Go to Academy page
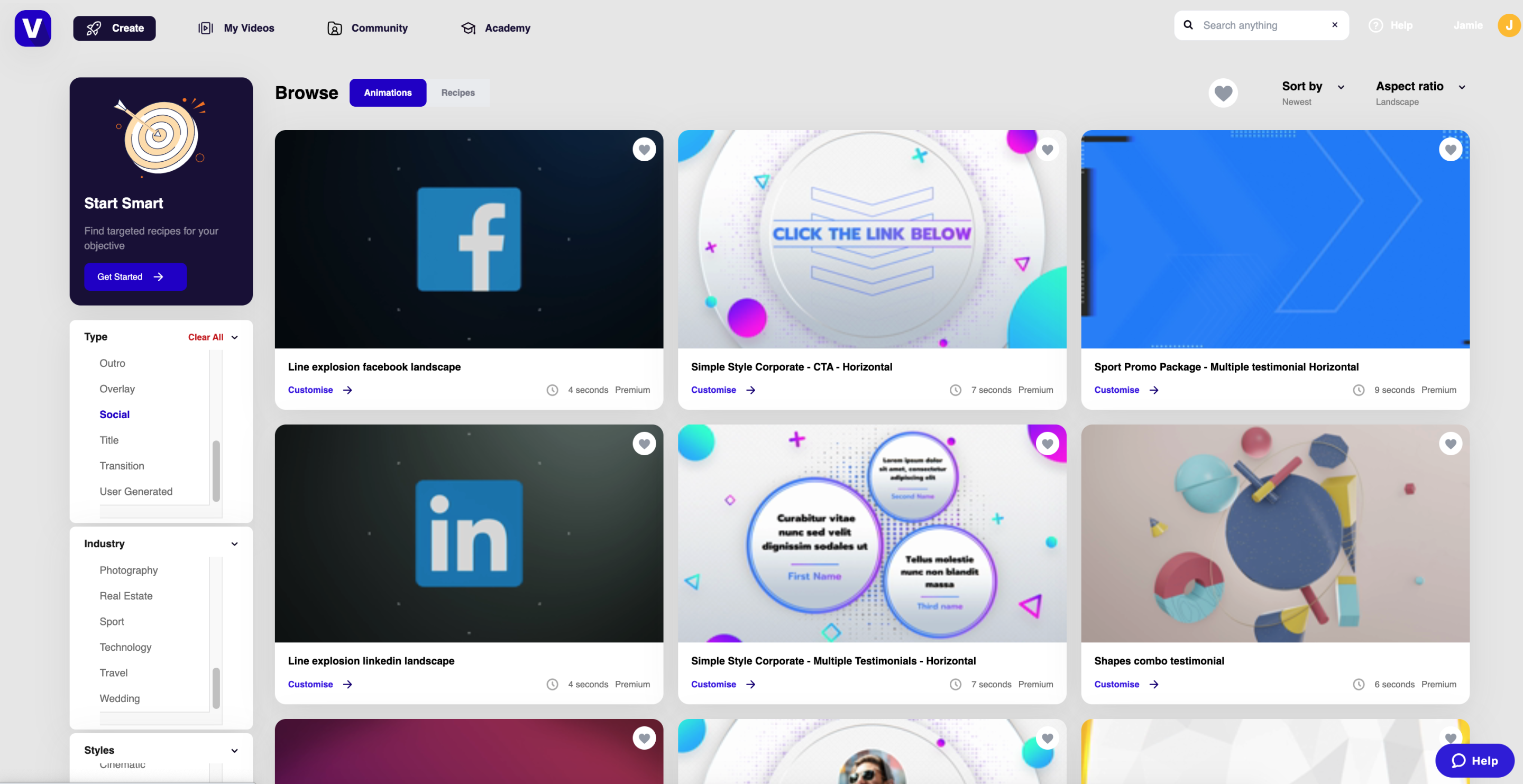This screenshot has height=784, width=1523. pyautogui.click(x=496, y=28)
